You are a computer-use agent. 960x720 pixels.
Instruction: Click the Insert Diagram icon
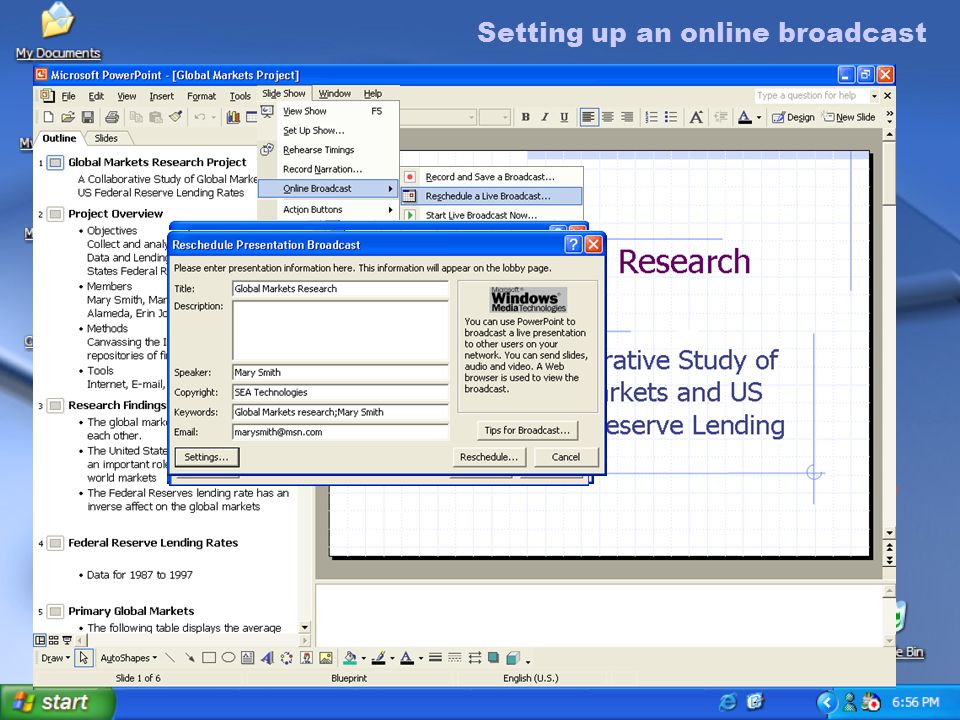(287, 658)
